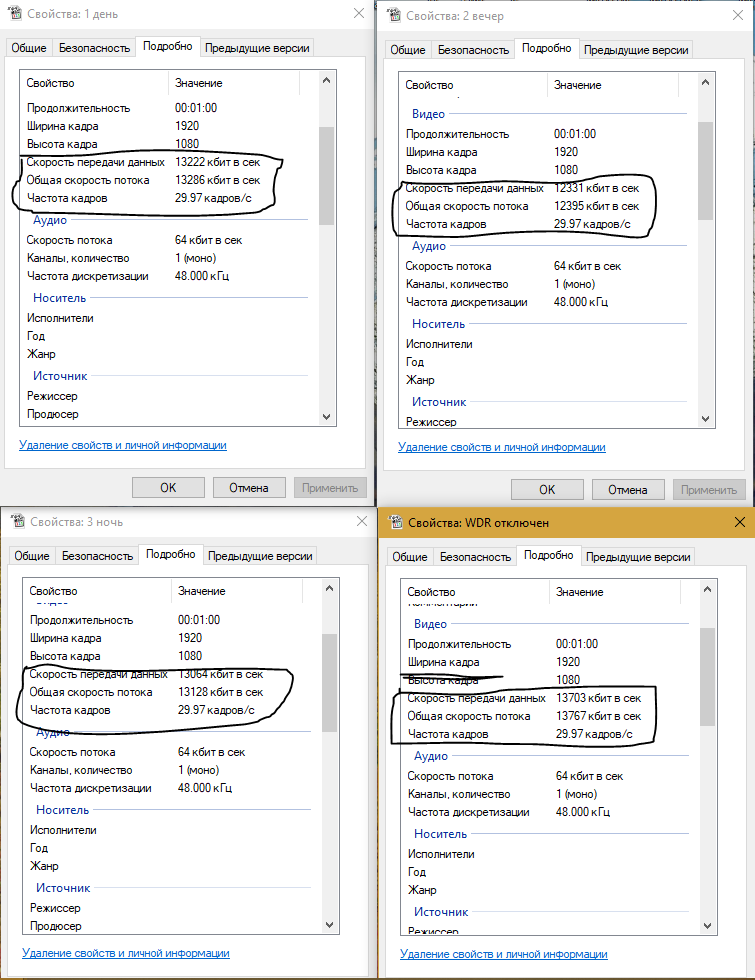Click the scrollbar thumb in '2 вечер' list
The width and height of the screenshot is (755, 980).
coord(705,170)
